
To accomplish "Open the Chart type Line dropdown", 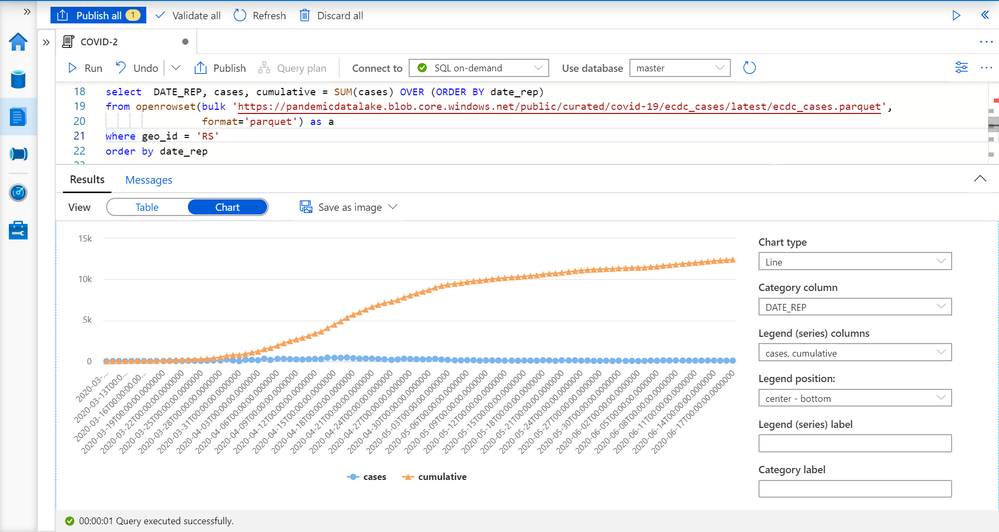I will (x=854, y=261).
